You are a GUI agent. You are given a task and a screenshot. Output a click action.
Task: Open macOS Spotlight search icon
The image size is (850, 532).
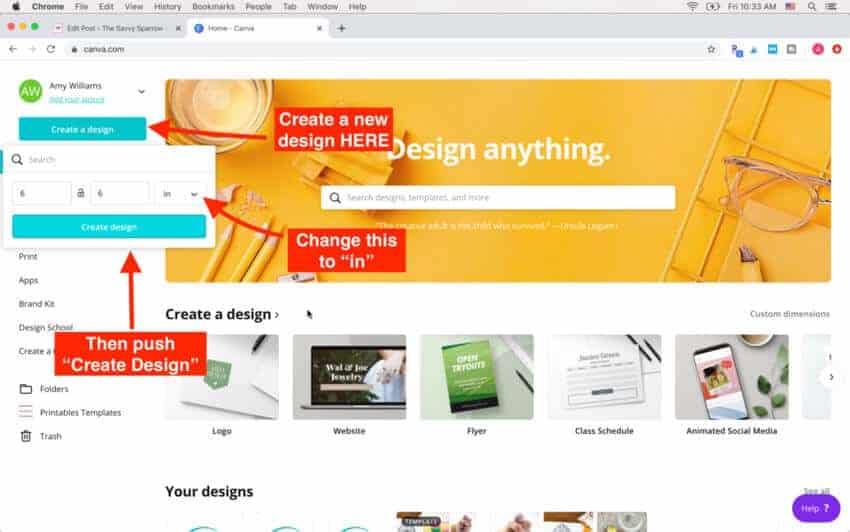[x=812, y=7]
